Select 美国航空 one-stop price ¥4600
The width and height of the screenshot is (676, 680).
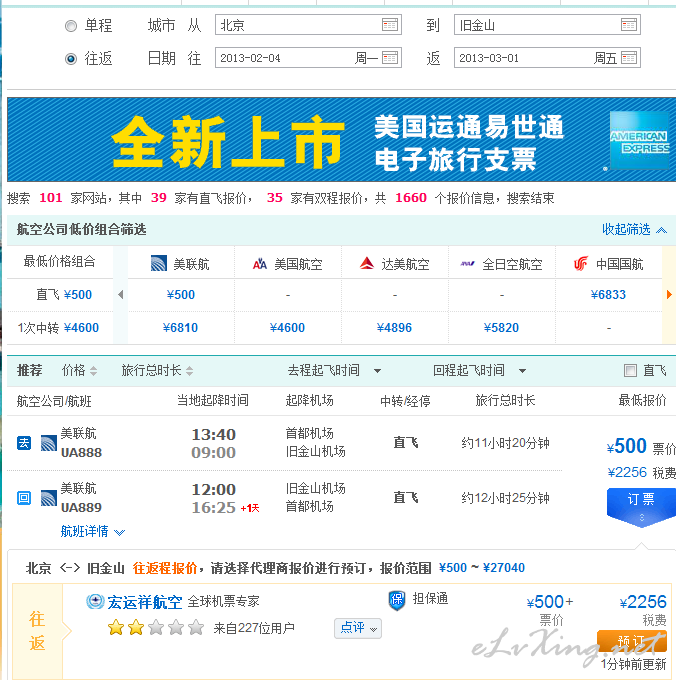[x=287, y=328]
